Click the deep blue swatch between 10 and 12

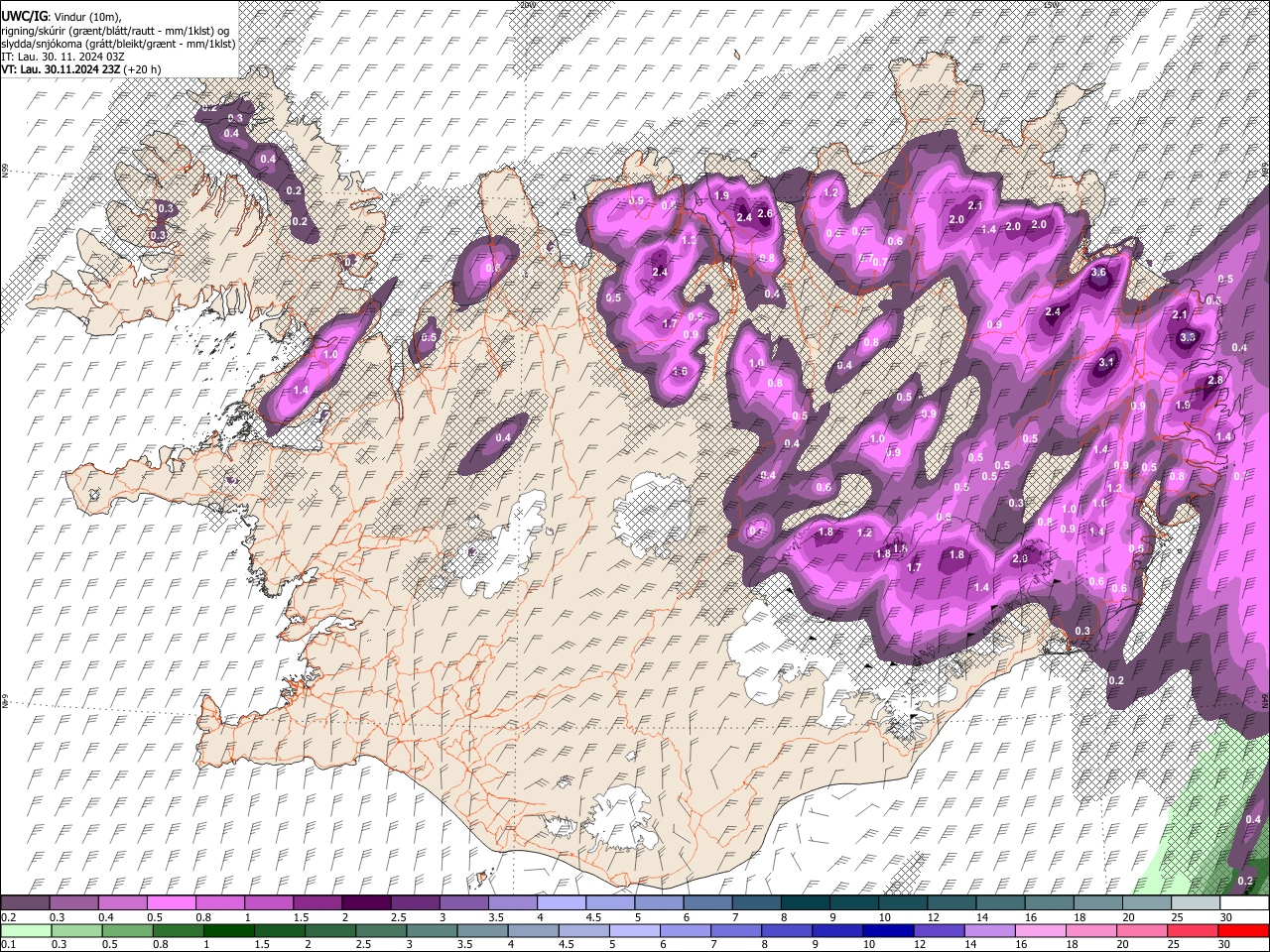point(888,930)
